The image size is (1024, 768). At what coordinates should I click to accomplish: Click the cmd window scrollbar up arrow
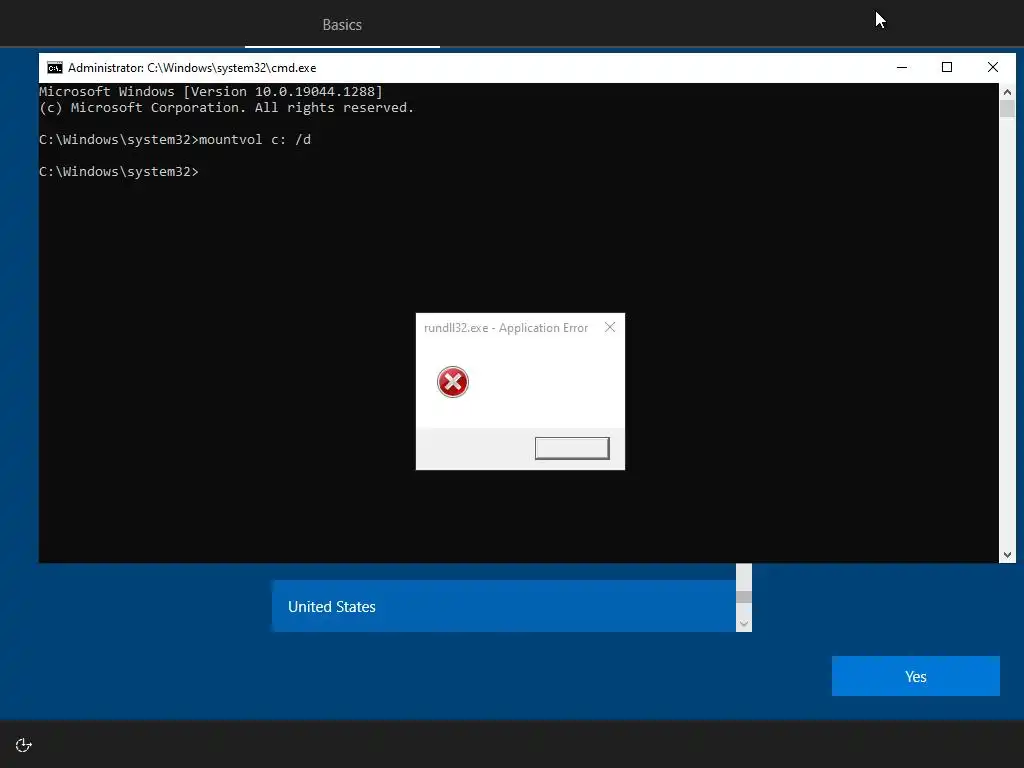tap(1007, 92)
